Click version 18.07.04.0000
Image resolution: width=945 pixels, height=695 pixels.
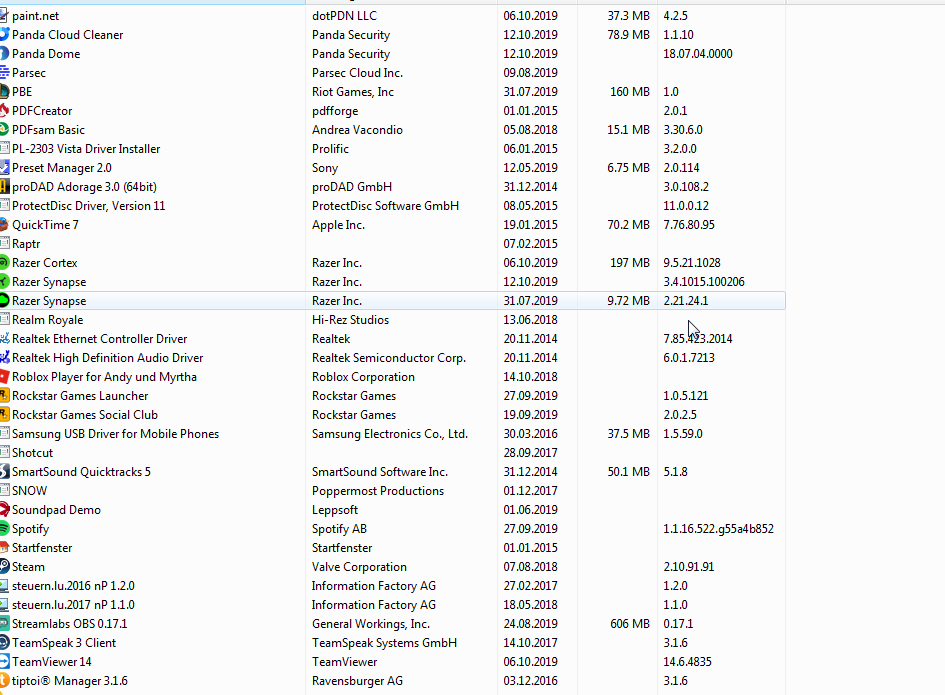698,54
